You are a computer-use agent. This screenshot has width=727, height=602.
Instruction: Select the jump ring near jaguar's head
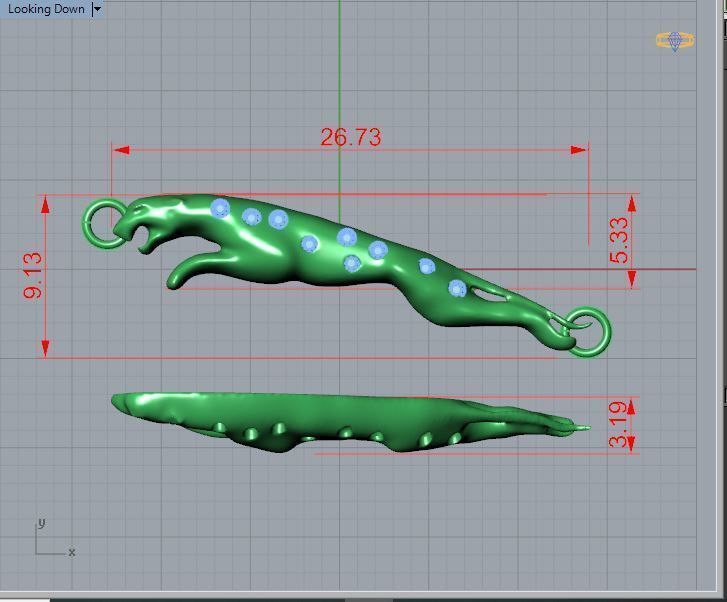point(105,224)
